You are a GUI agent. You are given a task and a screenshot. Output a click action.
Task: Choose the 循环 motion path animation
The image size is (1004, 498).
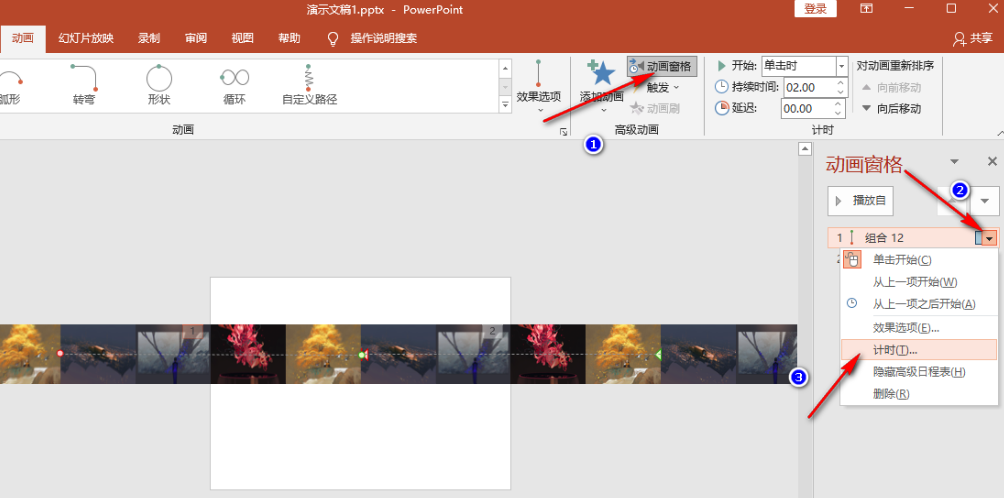pos(234,84)
